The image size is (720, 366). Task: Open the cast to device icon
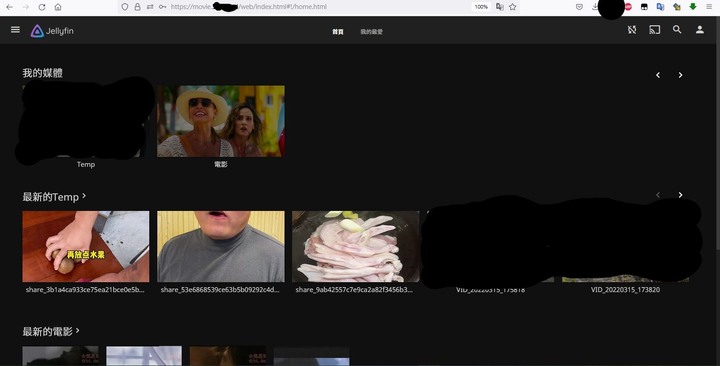click(x=654, y=30)
